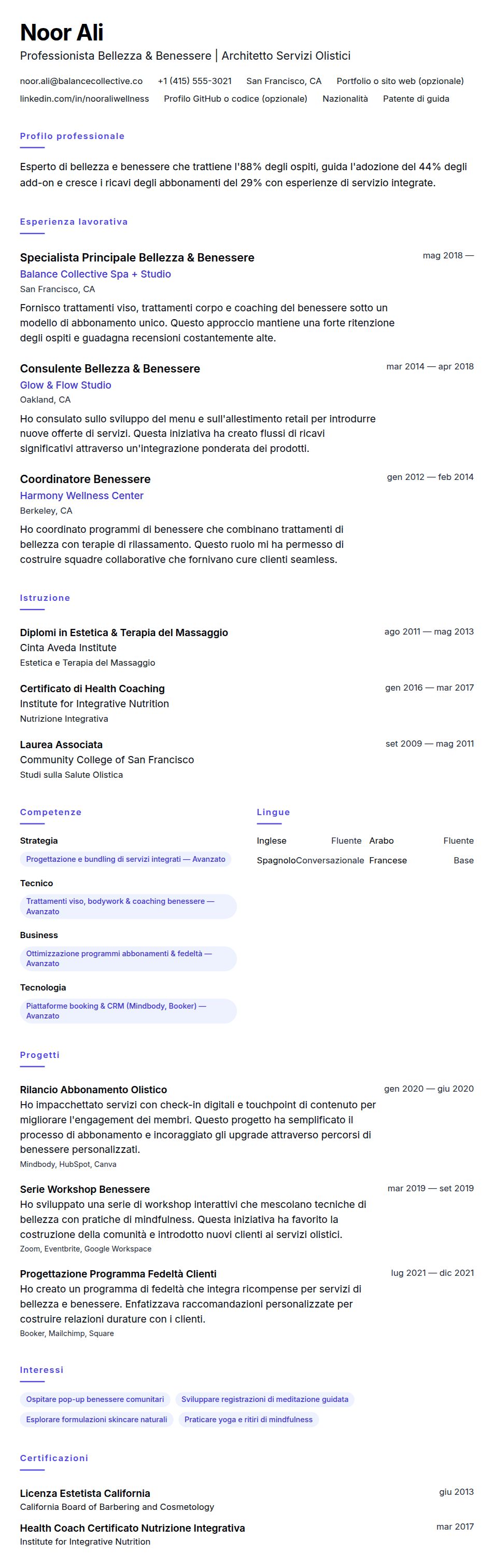Select the Specialista Principale Bellezza & Benessere title
494x1568 pixels.
click(x=137, y=257)
